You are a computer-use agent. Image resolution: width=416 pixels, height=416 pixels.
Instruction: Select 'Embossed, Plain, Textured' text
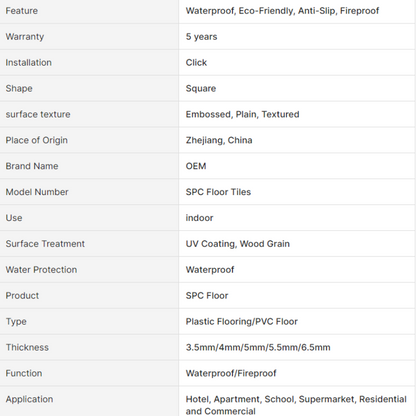coord(242,114)
